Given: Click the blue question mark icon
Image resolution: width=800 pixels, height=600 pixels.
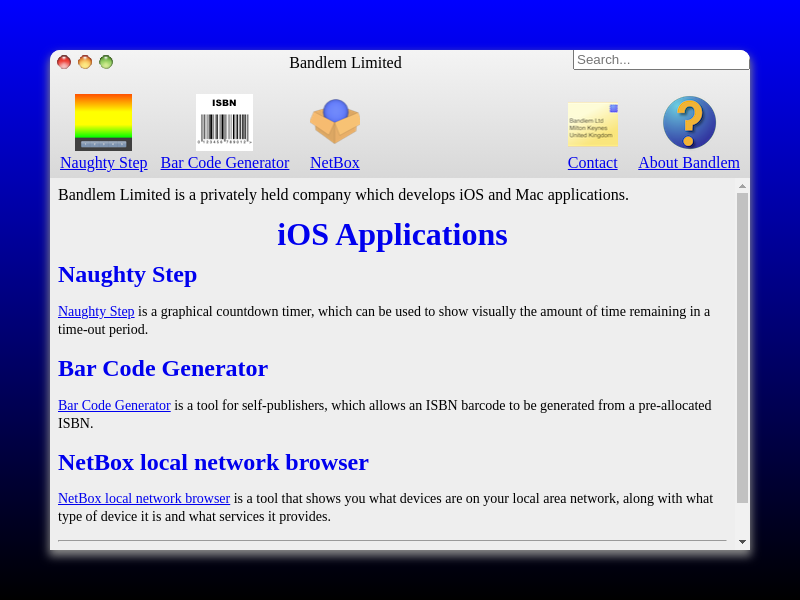Looking at the screenshot, I should point(689,122).
